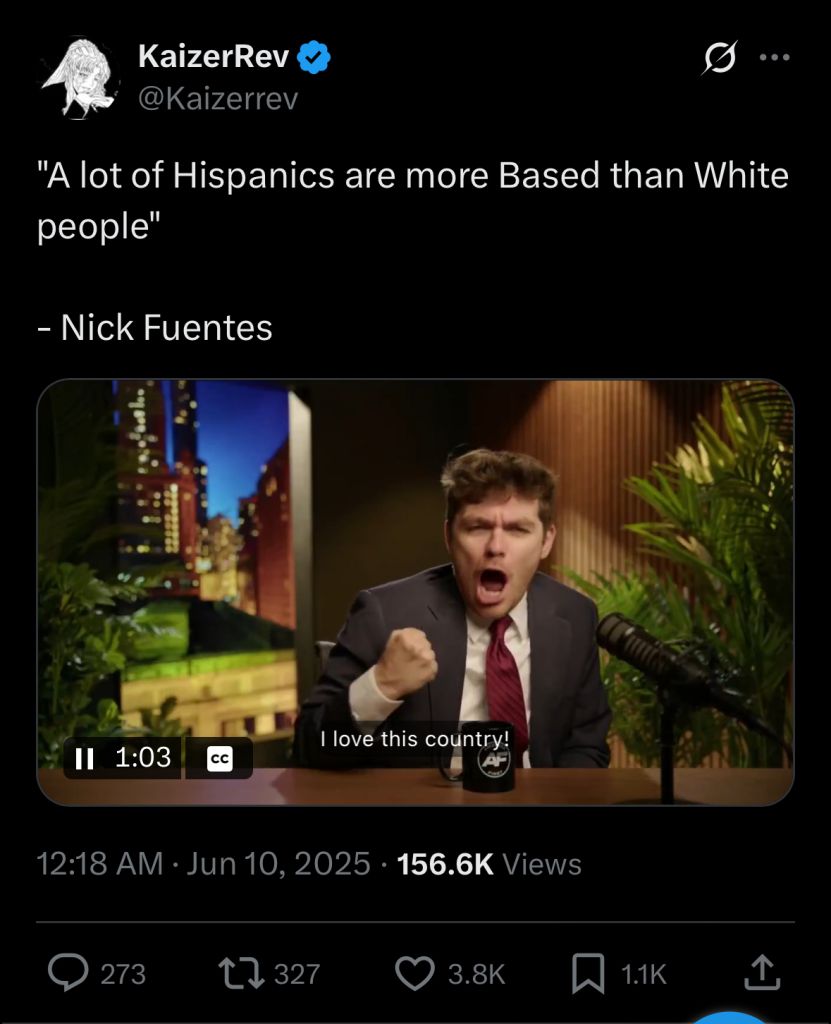Viewport: 831px width, 1024px height.
Task: Open the three-dot more options menu
Action: (775, 57)
